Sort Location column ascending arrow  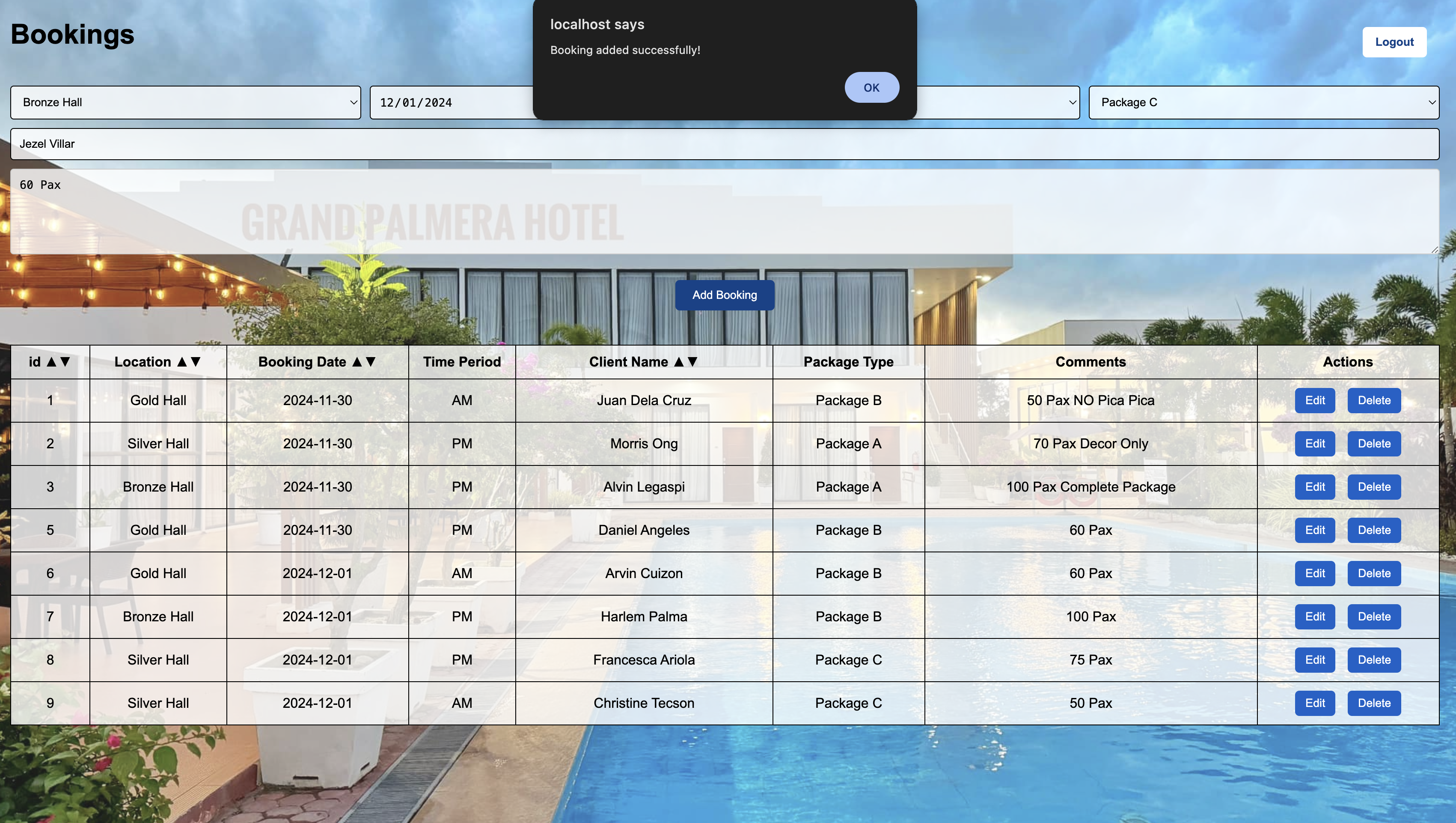coord(182,362)
